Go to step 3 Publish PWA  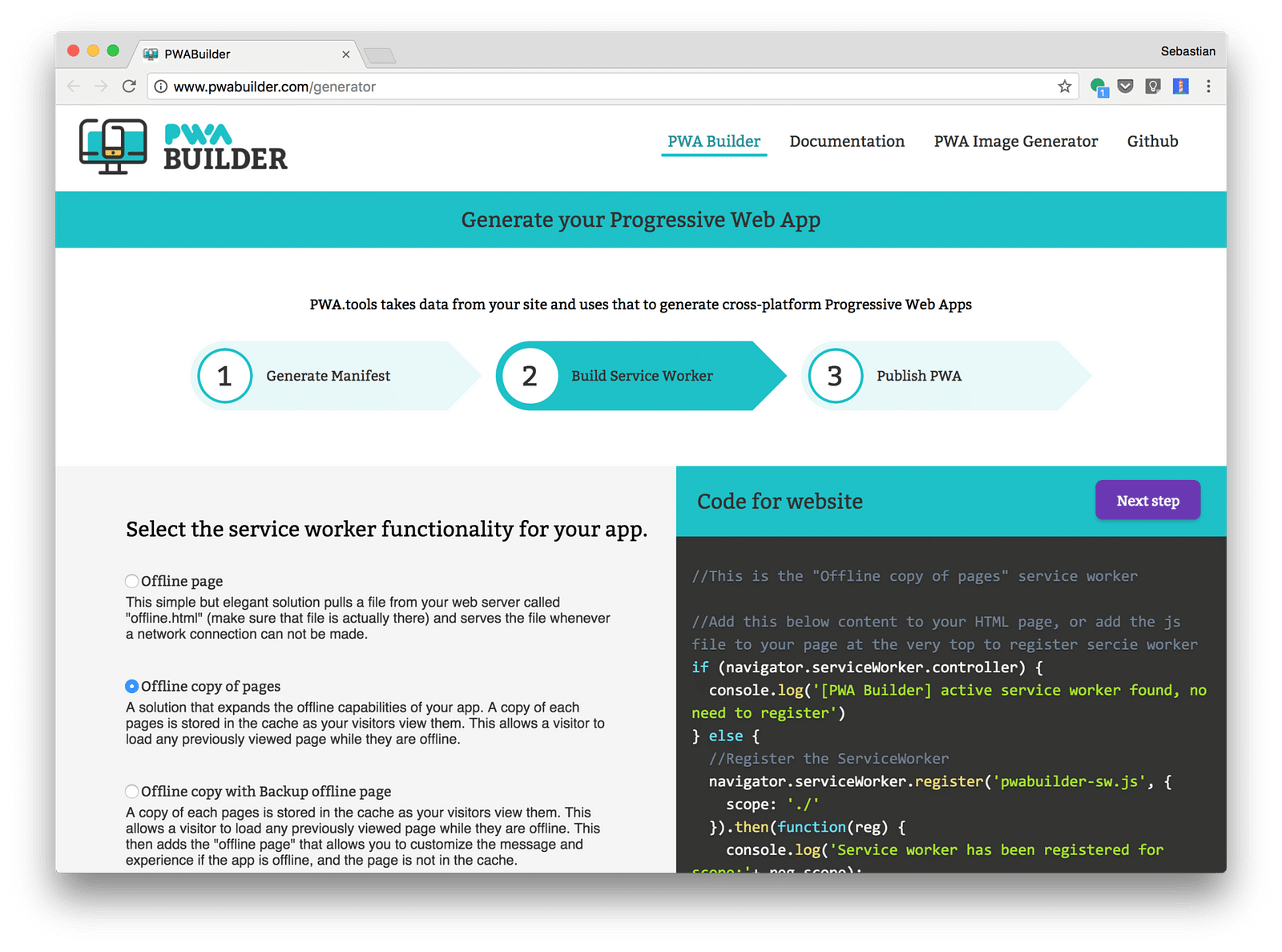tap(946, 376)
